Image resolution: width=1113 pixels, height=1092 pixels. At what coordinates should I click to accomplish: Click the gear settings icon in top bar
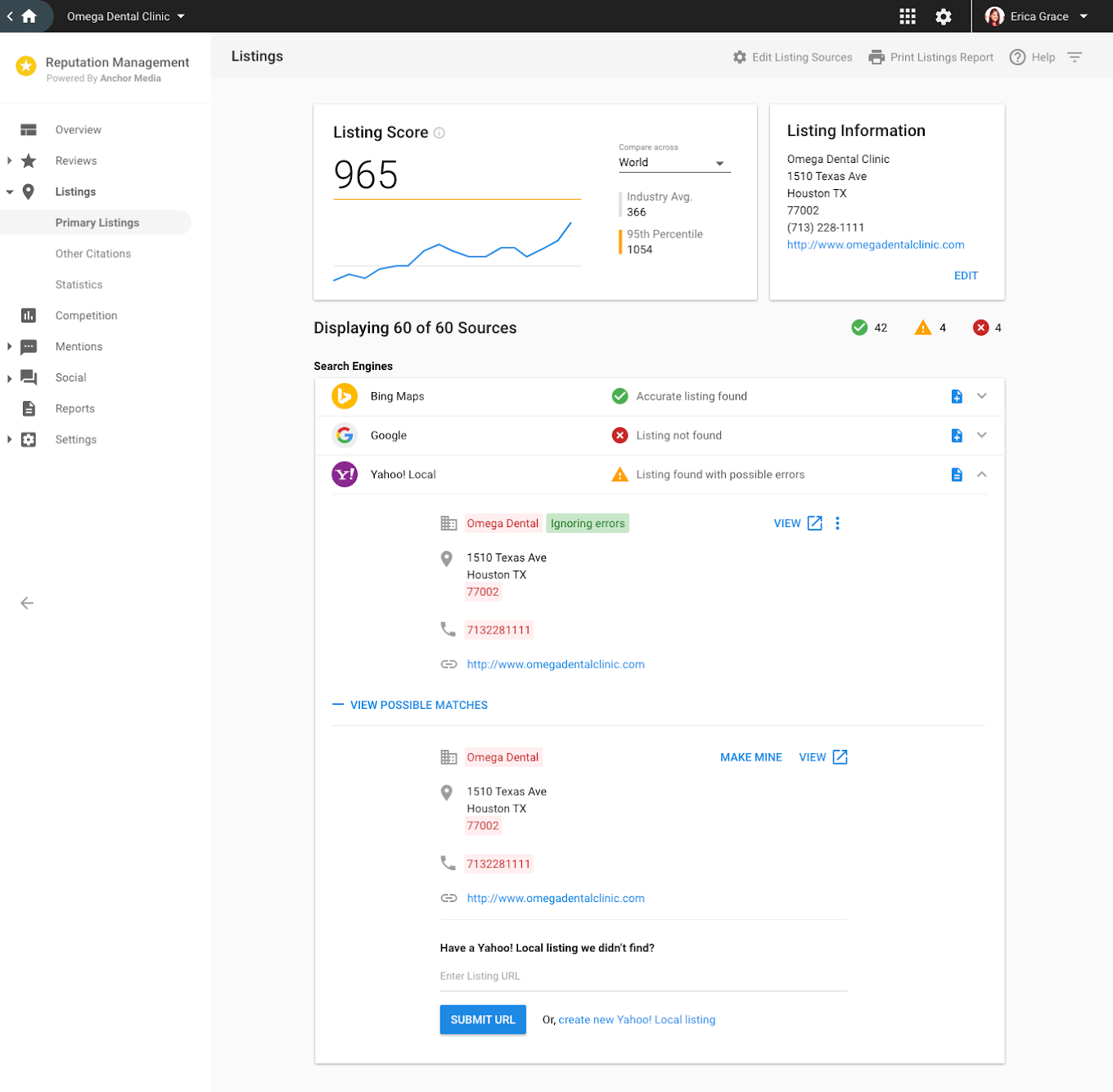click(x=943, y=16)
